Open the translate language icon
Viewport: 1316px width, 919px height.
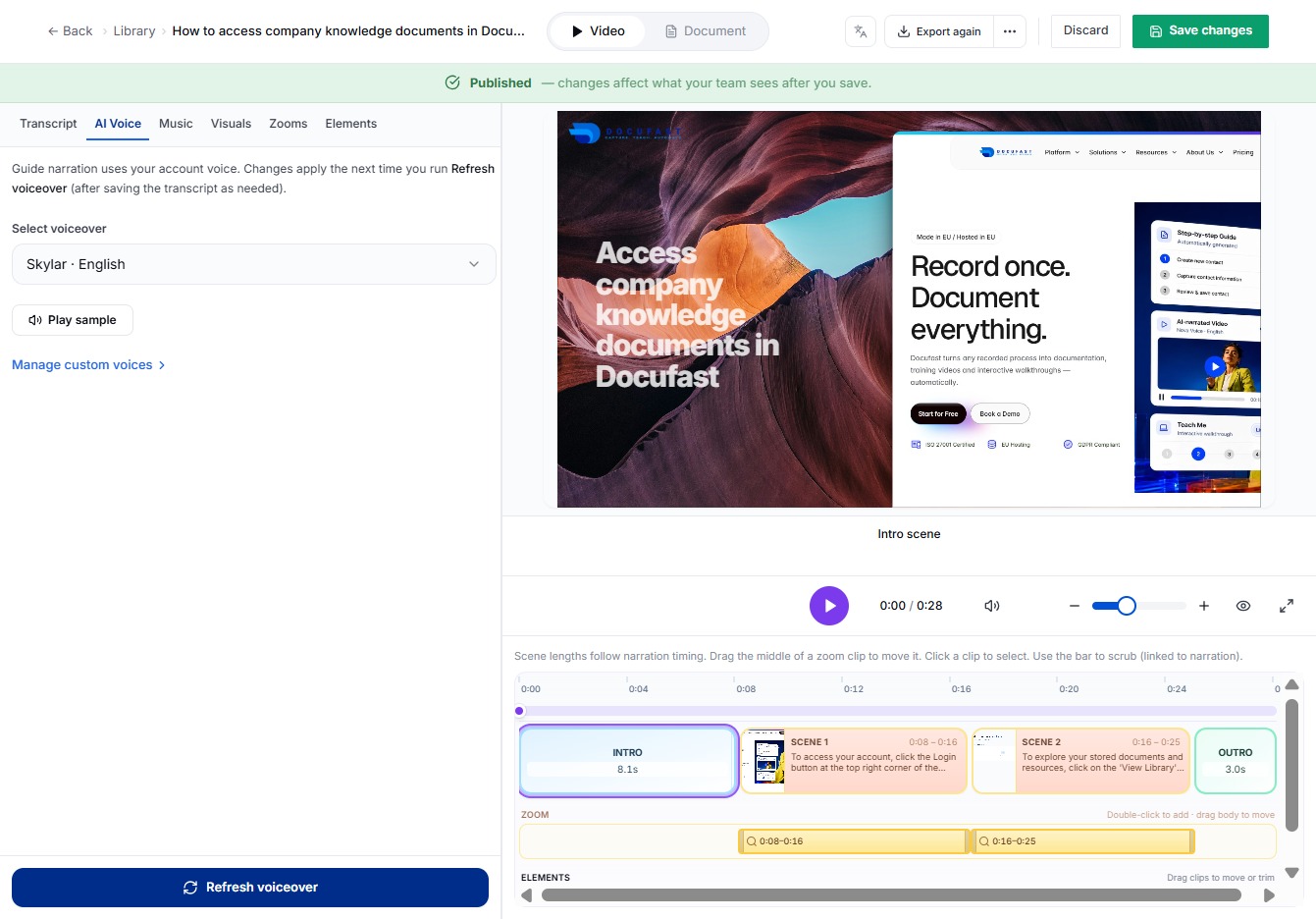(x=861, y=31)
